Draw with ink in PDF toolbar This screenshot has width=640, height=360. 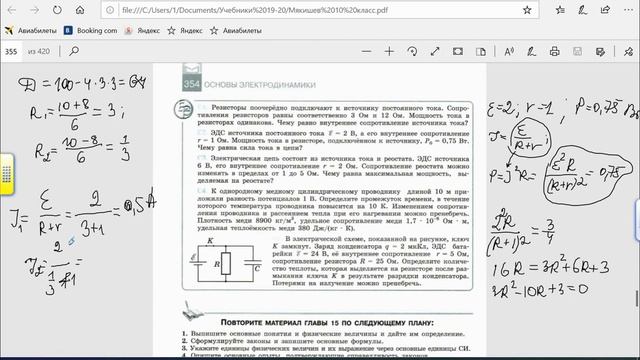(531, 51)
